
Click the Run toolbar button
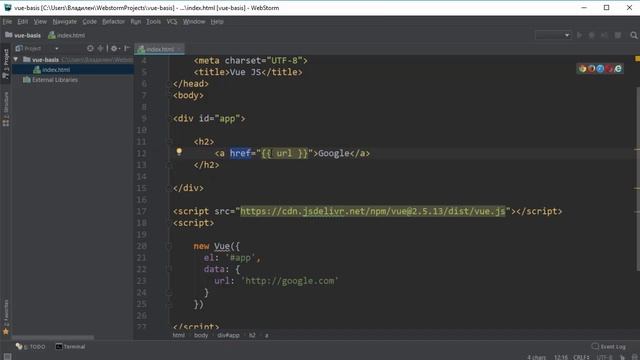579,36
